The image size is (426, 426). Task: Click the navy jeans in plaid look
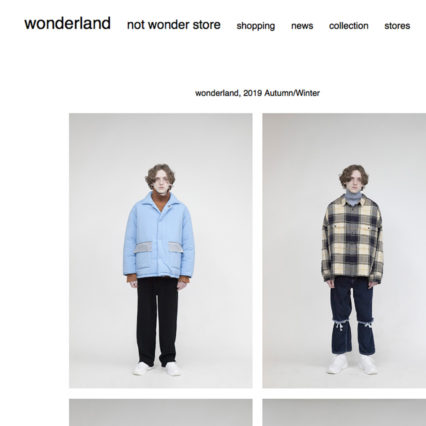coord(352,315)
